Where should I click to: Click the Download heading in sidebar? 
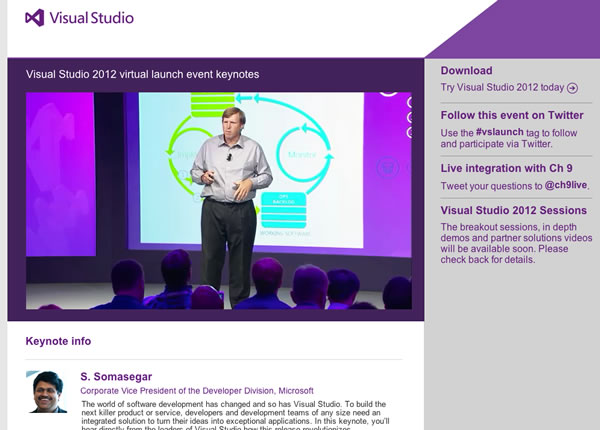[466, 71]
